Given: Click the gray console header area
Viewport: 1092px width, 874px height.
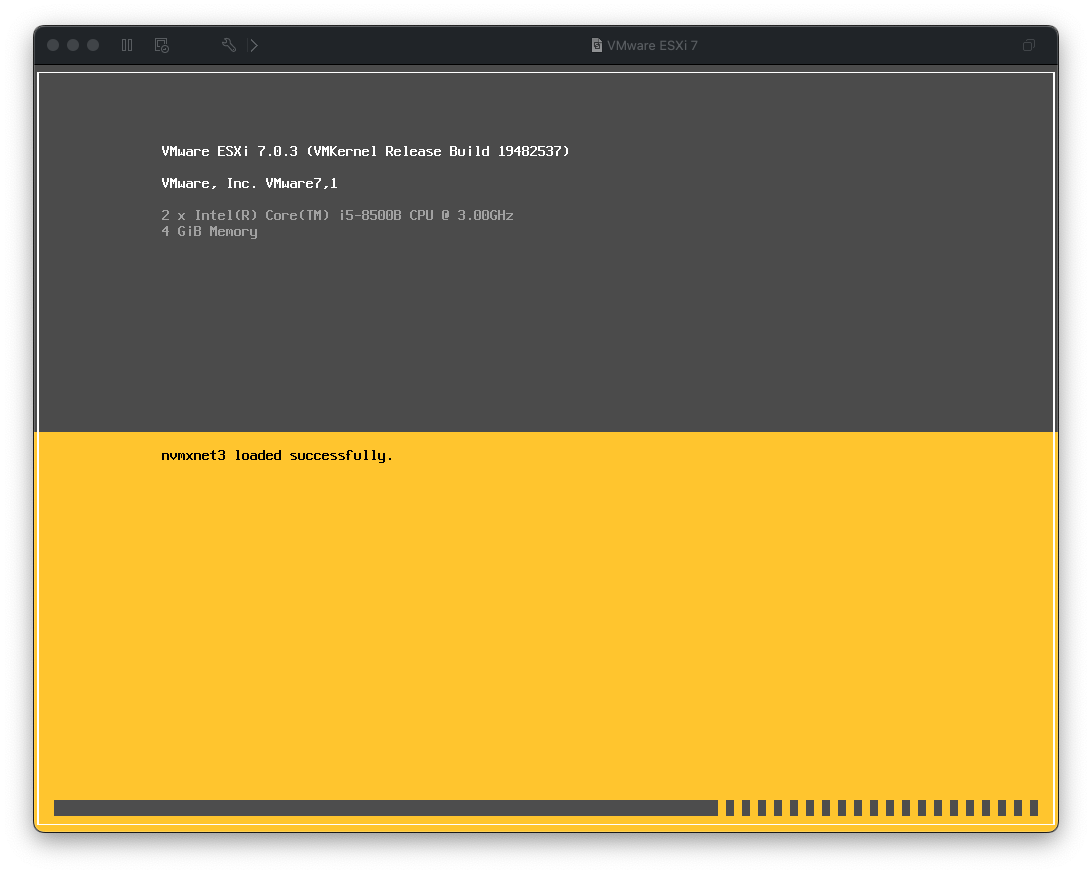Looking at the screenshot, I should tap(700, 320).
